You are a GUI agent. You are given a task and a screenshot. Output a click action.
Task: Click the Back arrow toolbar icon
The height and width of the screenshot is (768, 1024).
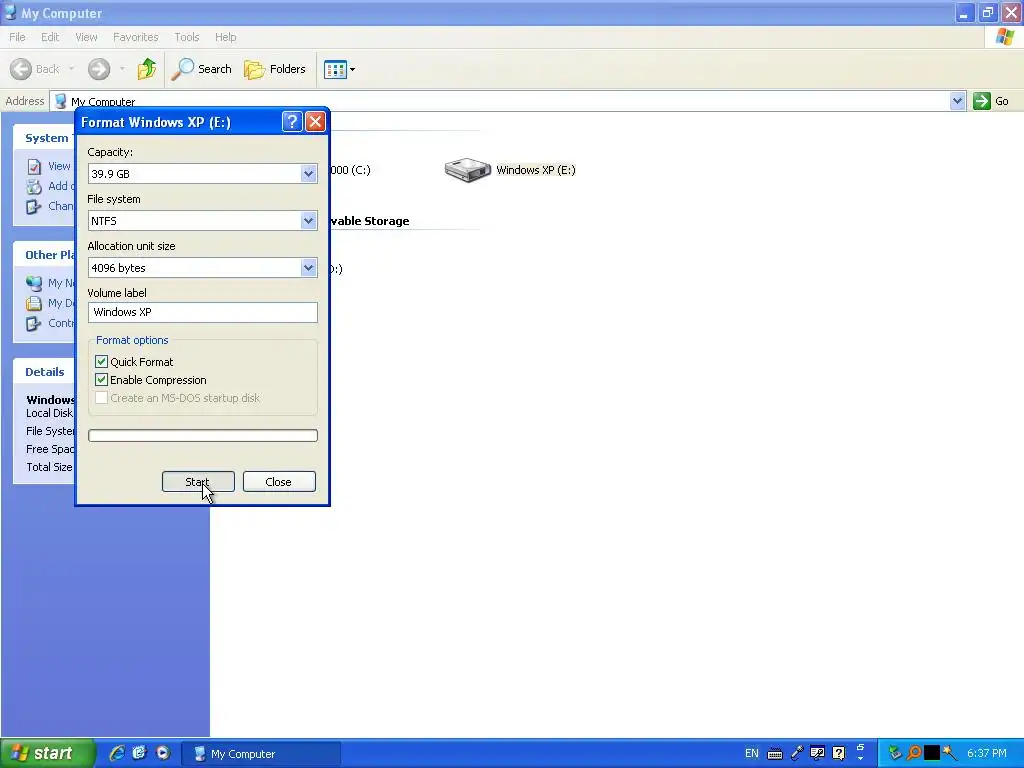pyautogui.click(x=21, y=69)
